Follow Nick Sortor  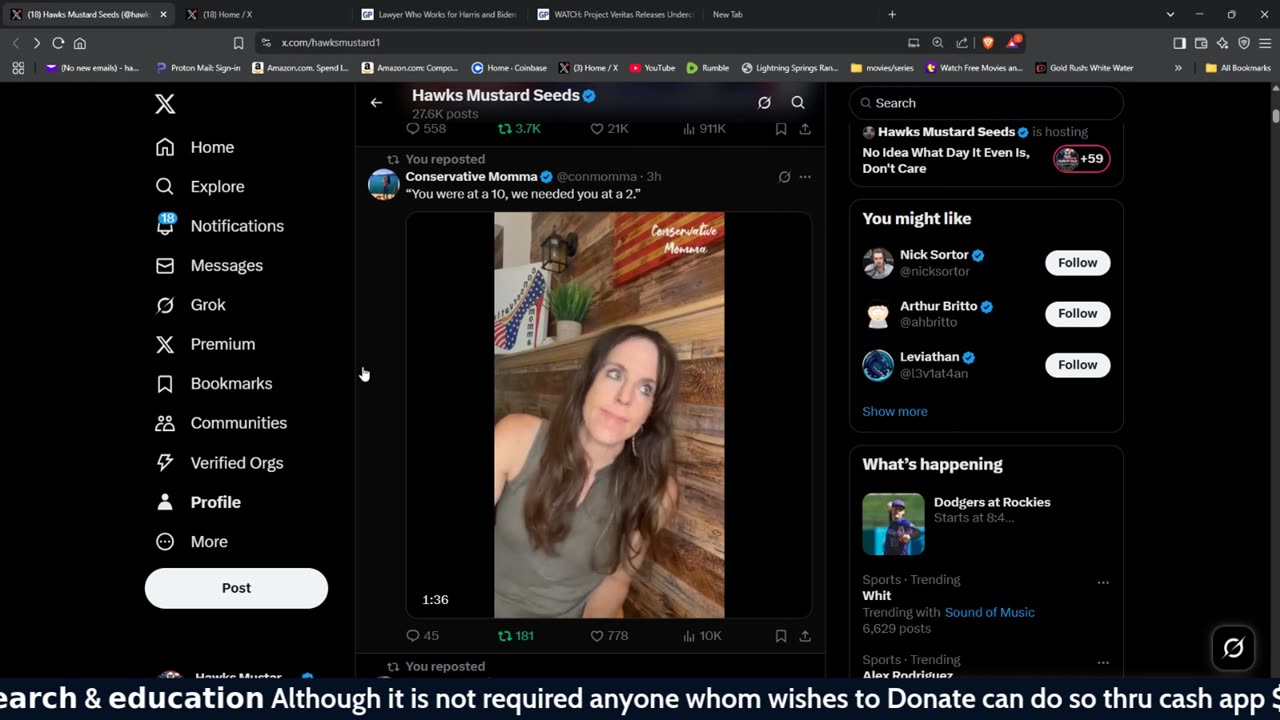[1077, 263]
